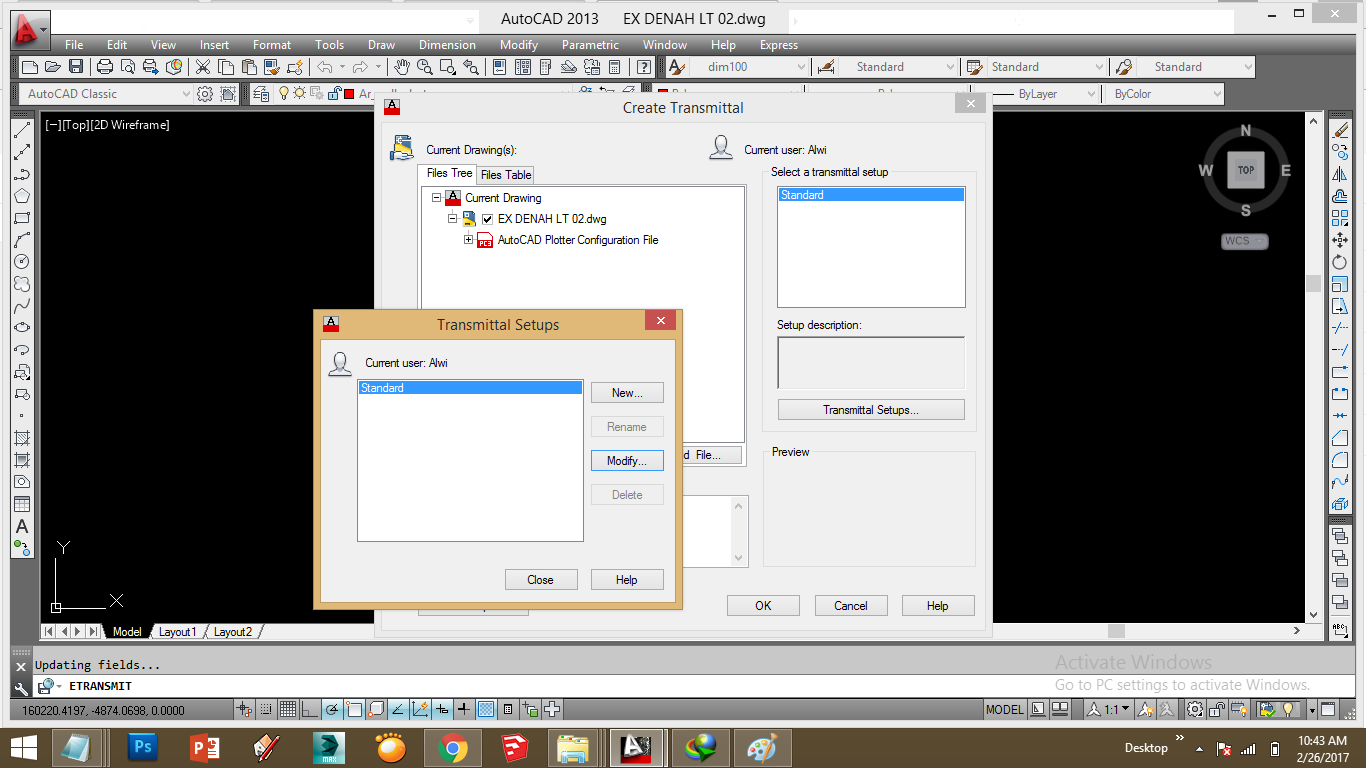
Task: Open the Hatch tool
Action: pyautogui.click(x=22, y=439)
